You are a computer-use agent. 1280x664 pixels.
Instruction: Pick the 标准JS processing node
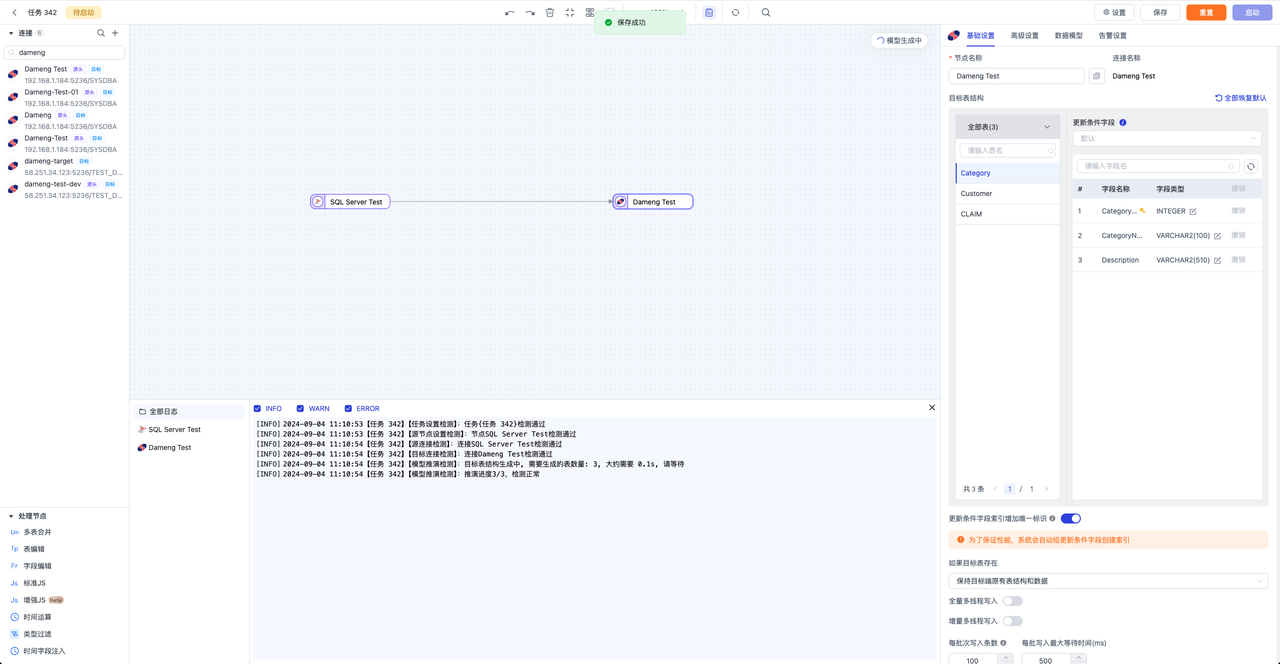coord(35,583)
